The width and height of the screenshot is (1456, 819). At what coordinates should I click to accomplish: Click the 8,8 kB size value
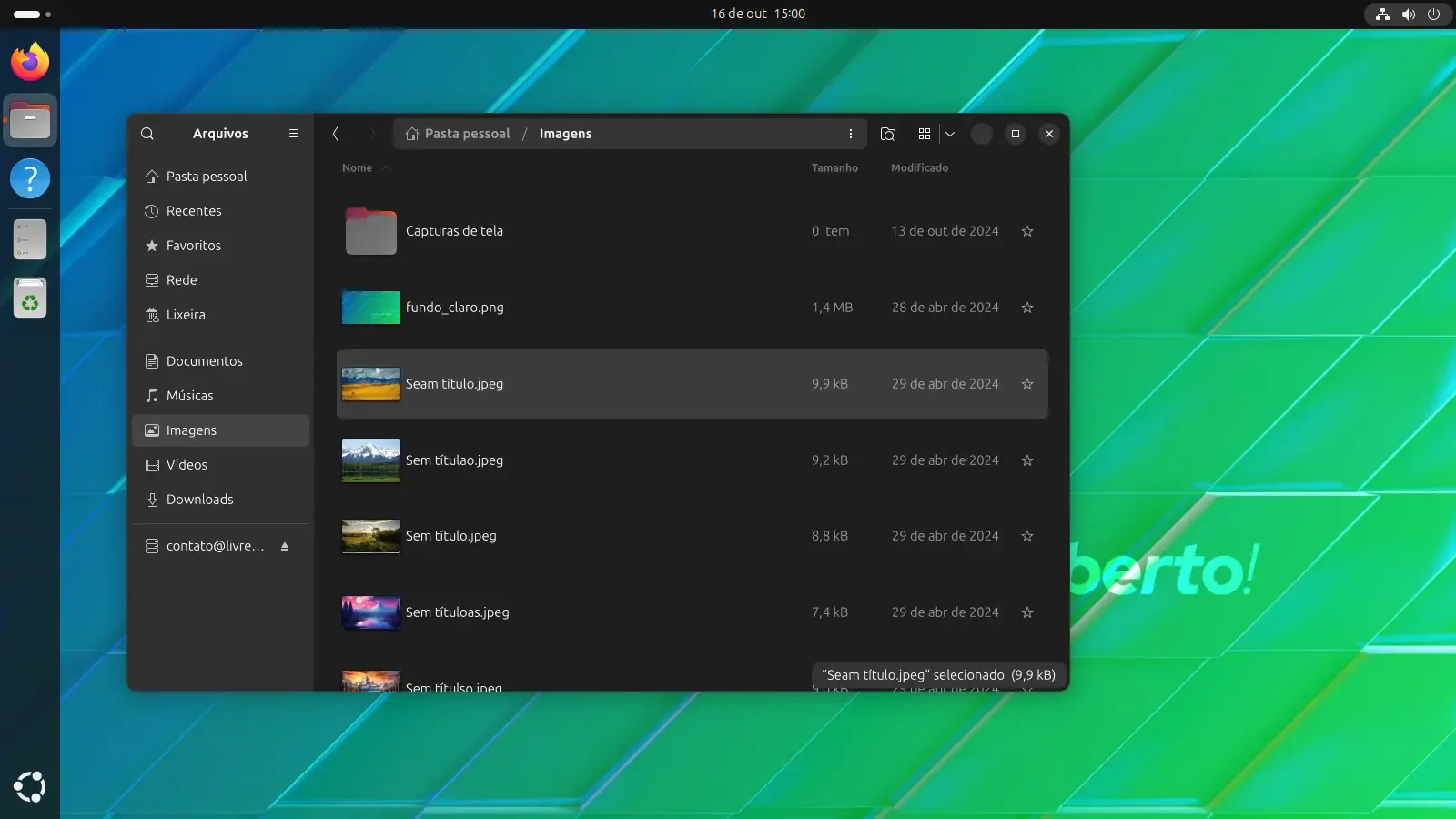(x=829, y=536)
